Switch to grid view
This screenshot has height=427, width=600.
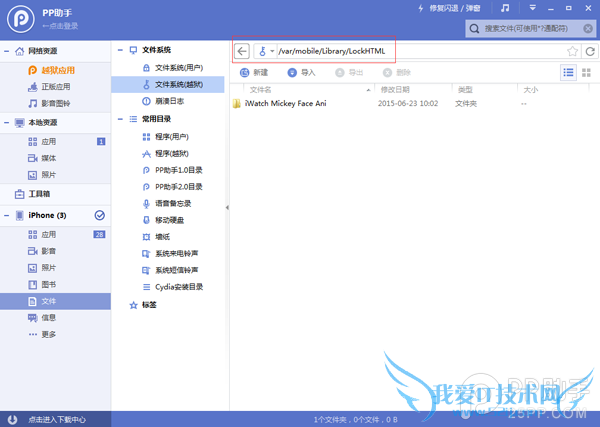[x=586, y=72]
